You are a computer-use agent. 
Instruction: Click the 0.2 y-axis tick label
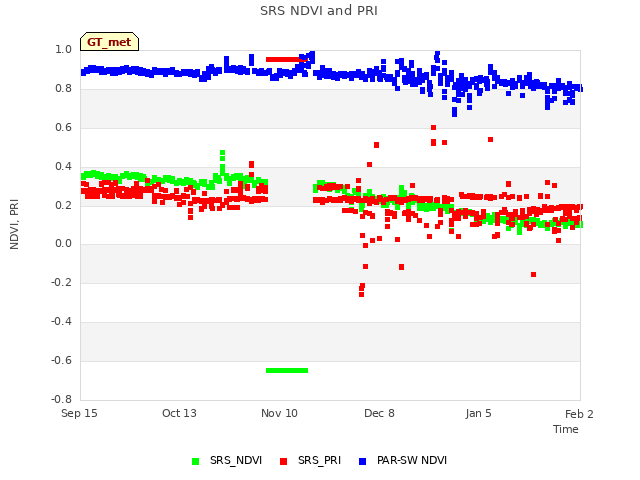63,205
